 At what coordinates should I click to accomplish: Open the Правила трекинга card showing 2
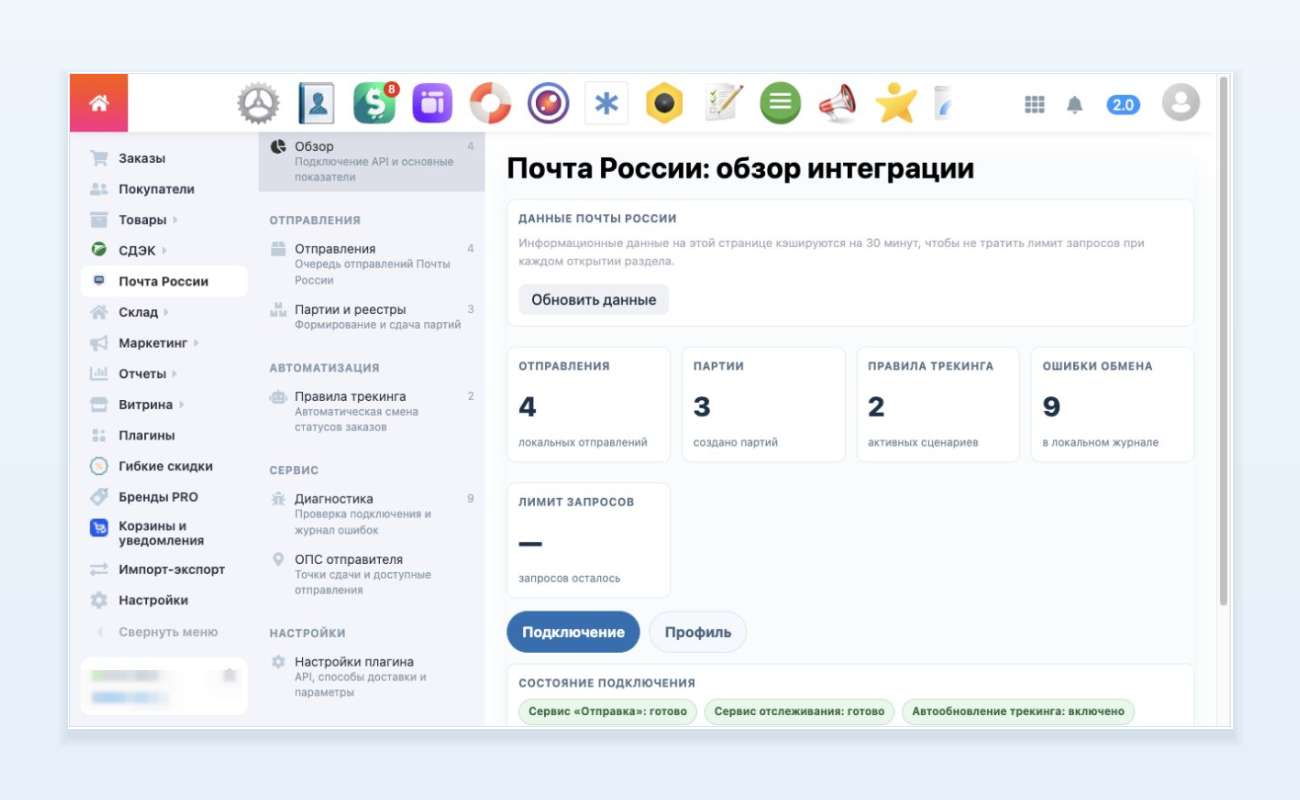(938, 404)
